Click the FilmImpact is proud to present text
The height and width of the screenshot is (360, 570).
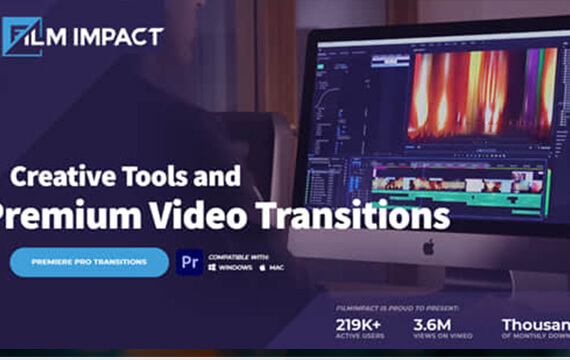(397, 308)
